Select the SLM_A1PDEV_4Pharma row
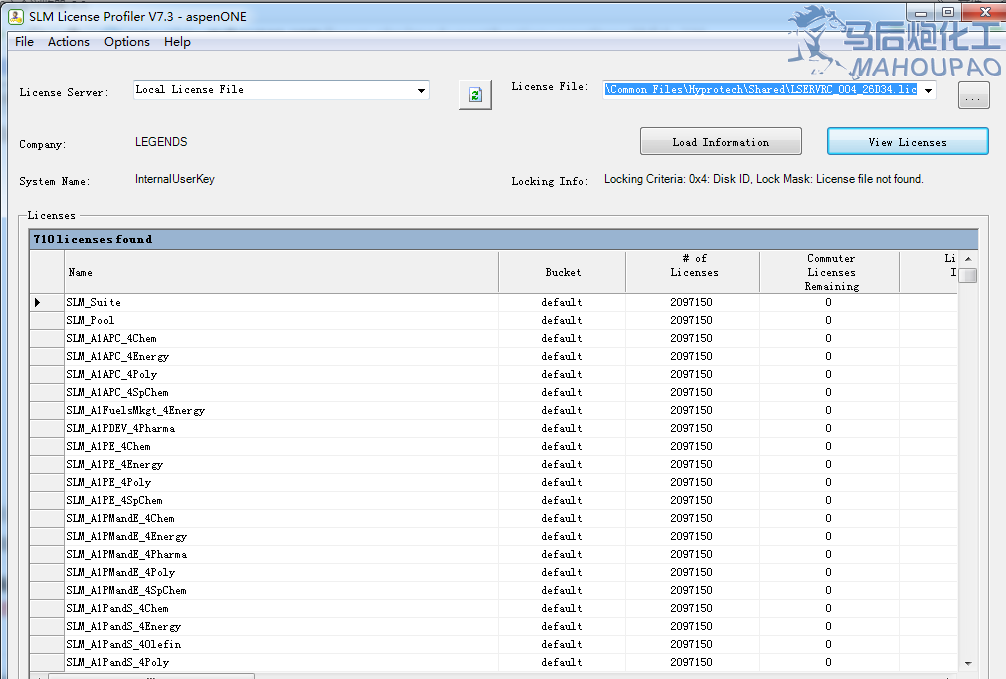The image size is (1006, 679). point(493,428)
